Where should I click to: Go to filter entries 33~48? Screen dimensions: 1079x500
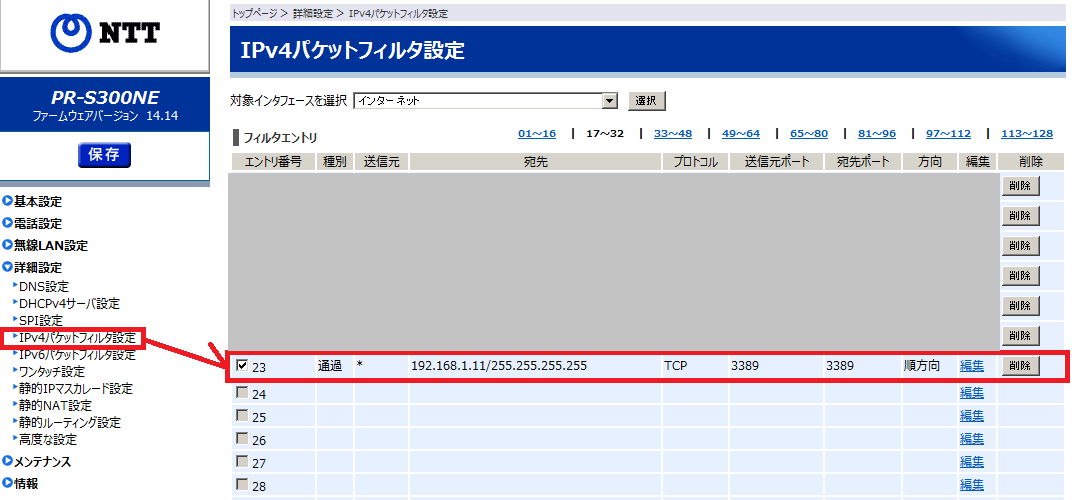click(x=672, y=134)
